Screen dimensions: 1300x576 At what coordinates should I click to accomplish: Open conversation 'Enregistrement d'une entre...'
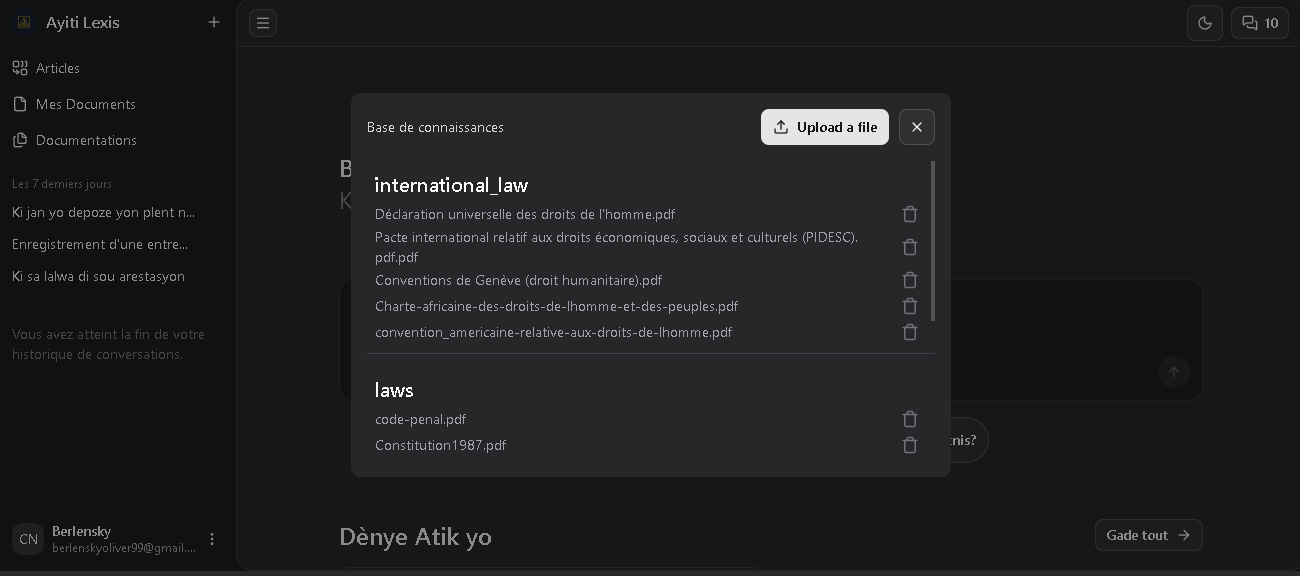pos(100,244)
